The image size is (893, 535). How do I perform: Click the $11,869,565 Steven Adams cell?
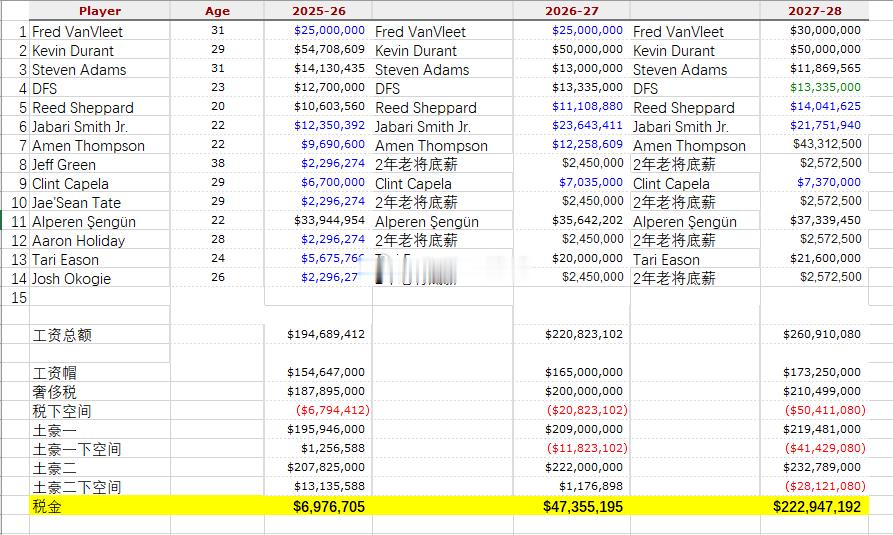[x=825, y=68]
